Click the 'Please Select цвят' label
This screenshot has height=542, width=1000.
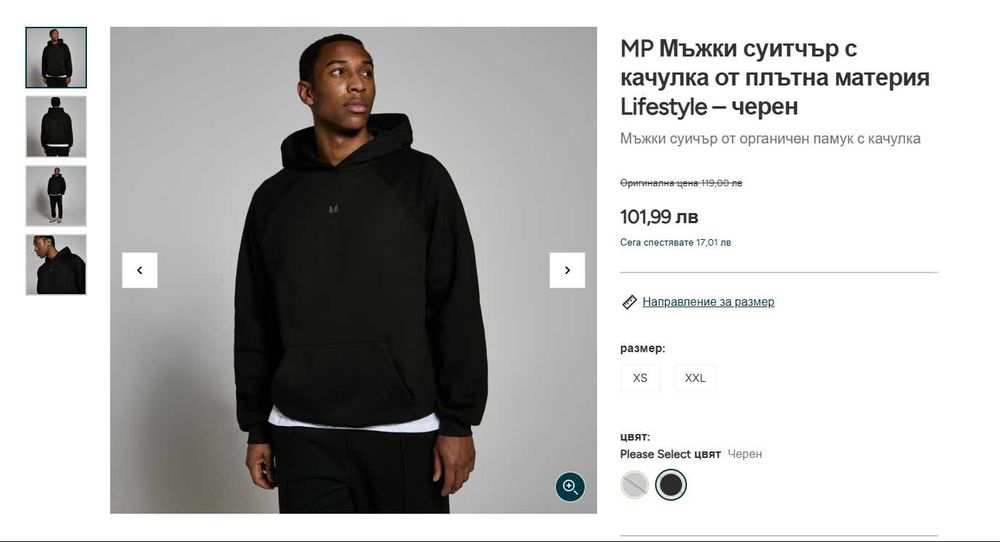tap(670, 454)
